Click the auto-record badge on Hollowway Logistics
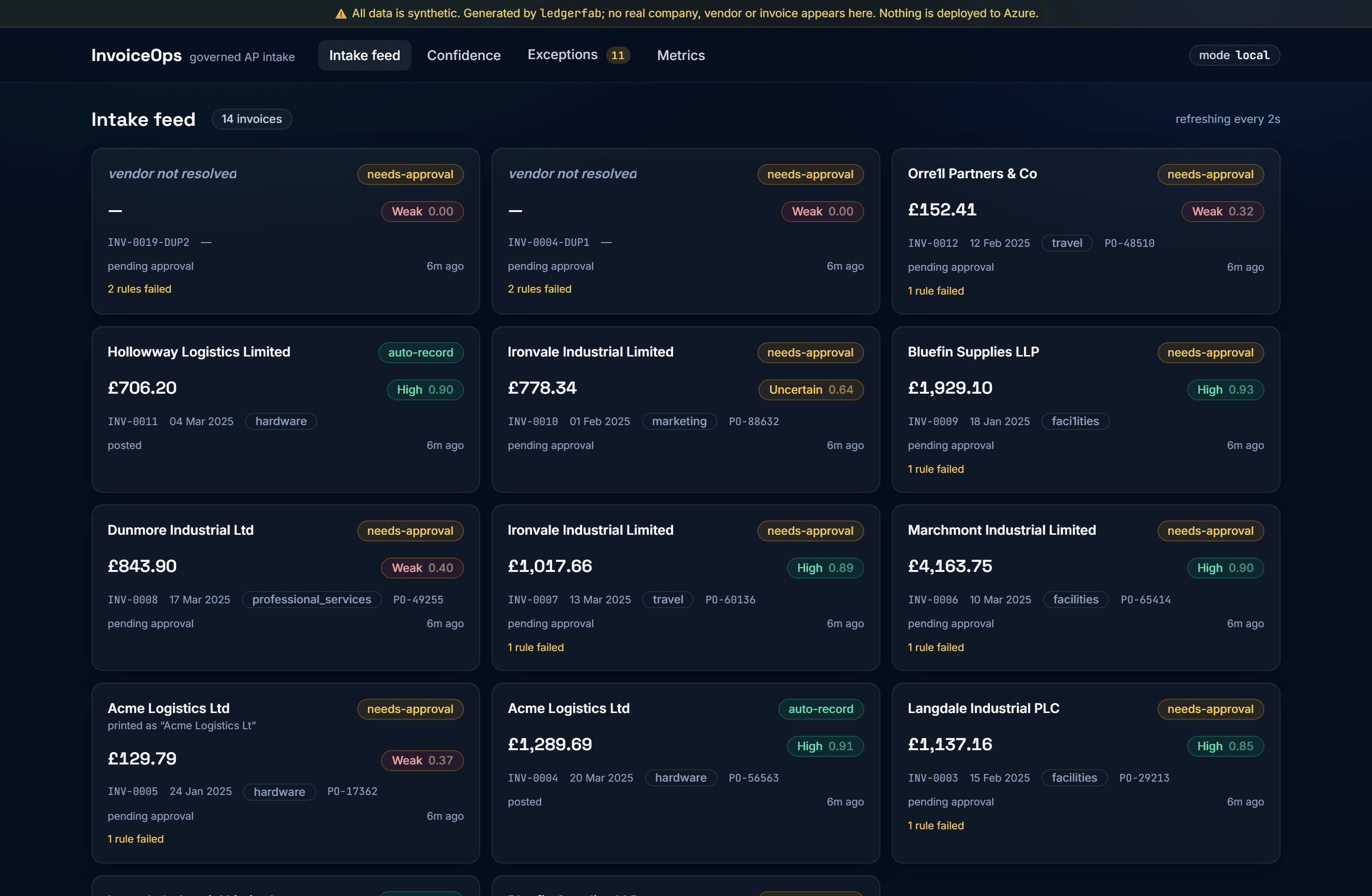The image size is (1372, 896). [x=421, y=352]
